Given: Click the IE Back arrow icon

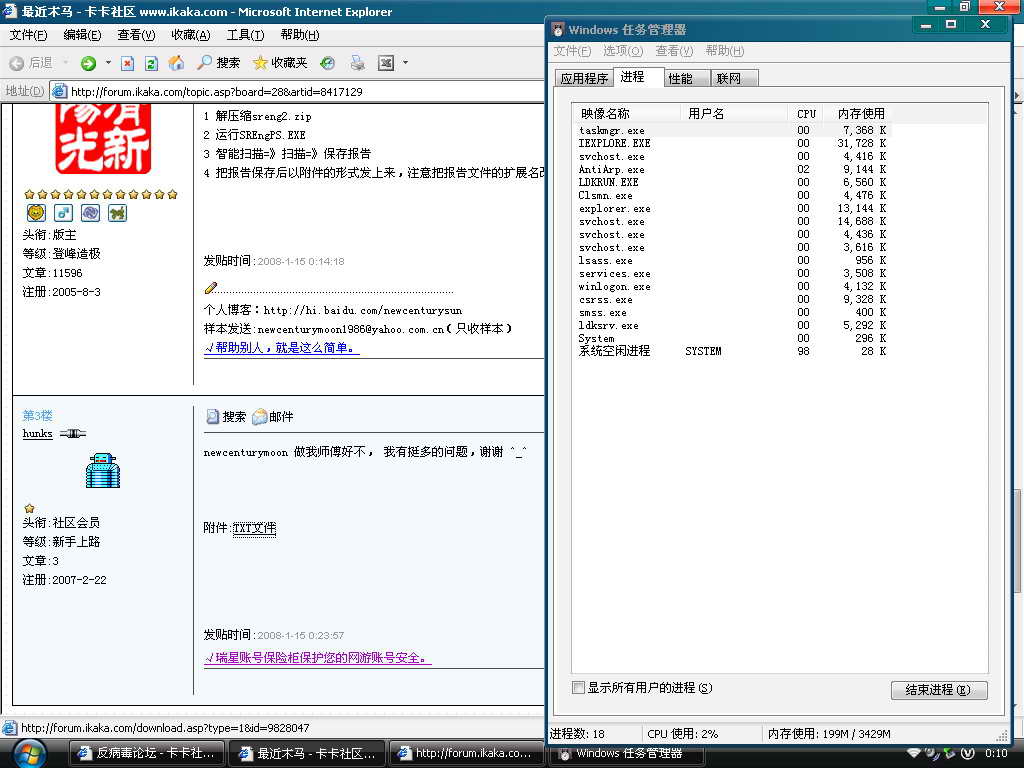Looking at the screenshot, I should click(x=17, y=63).
